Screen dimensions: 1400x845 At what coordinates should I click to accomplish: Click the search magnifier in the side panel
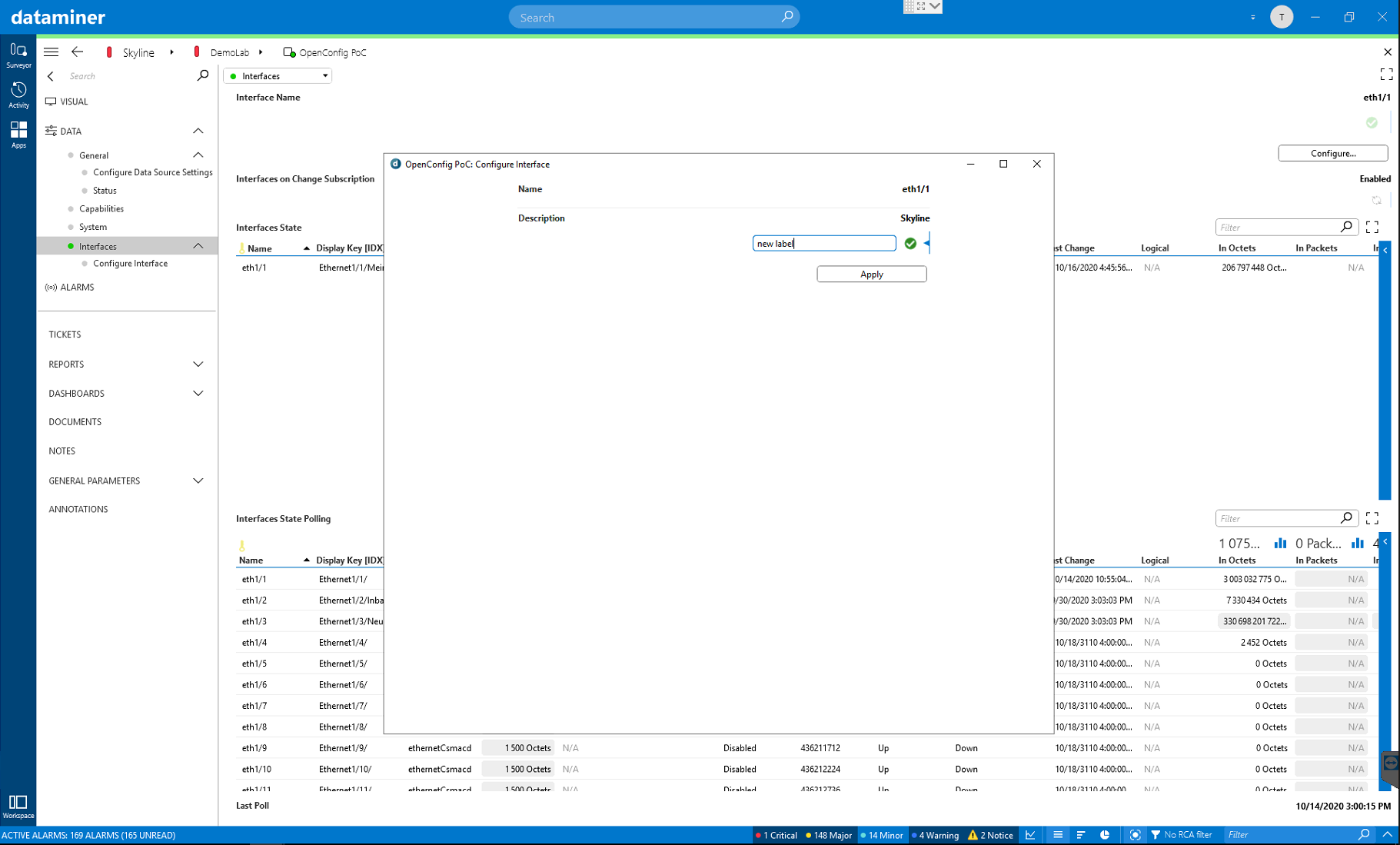[x=202, y=75]
